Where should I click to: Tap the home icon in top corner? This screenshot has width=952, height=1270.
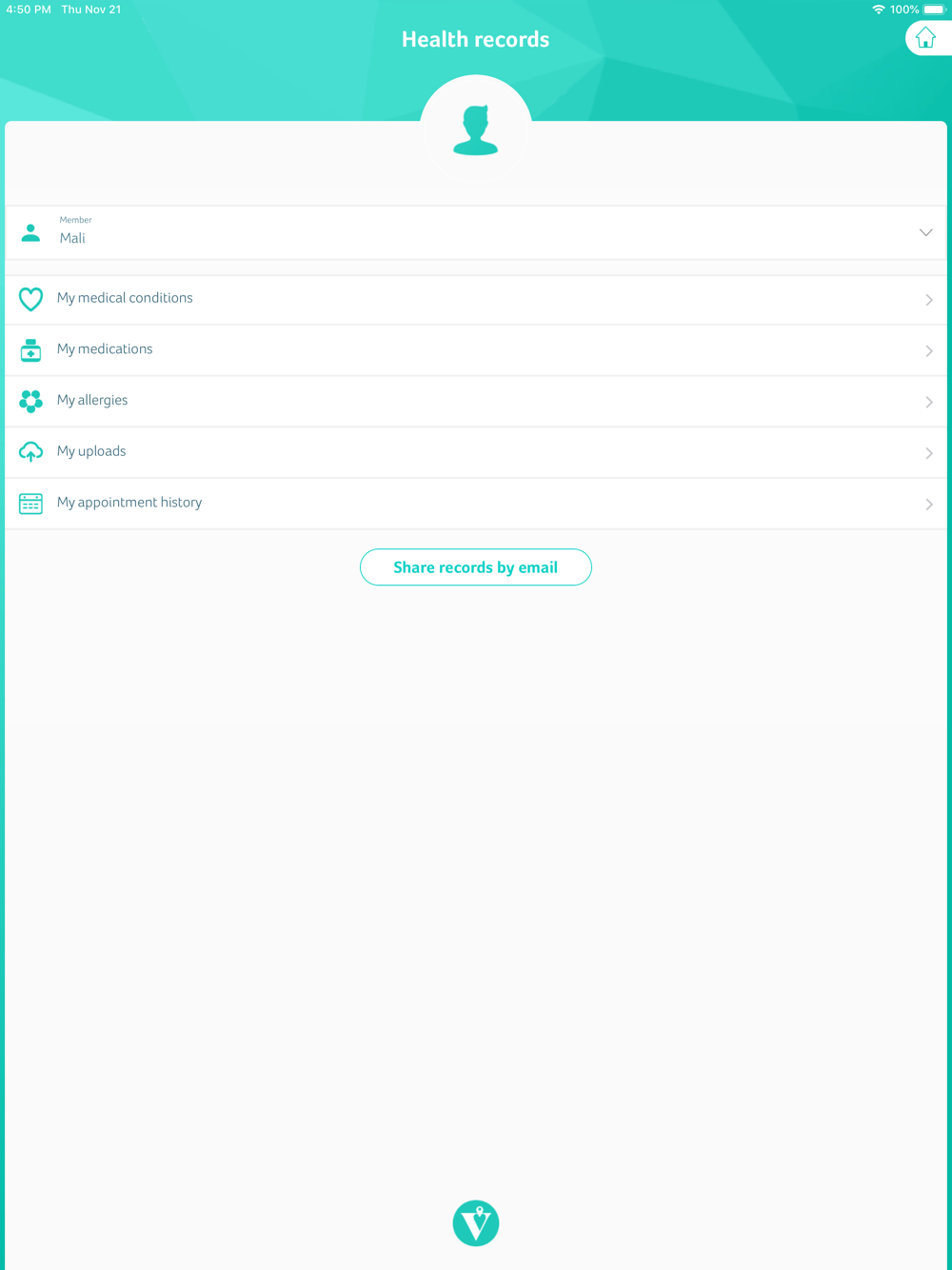(x=925, y=38)
